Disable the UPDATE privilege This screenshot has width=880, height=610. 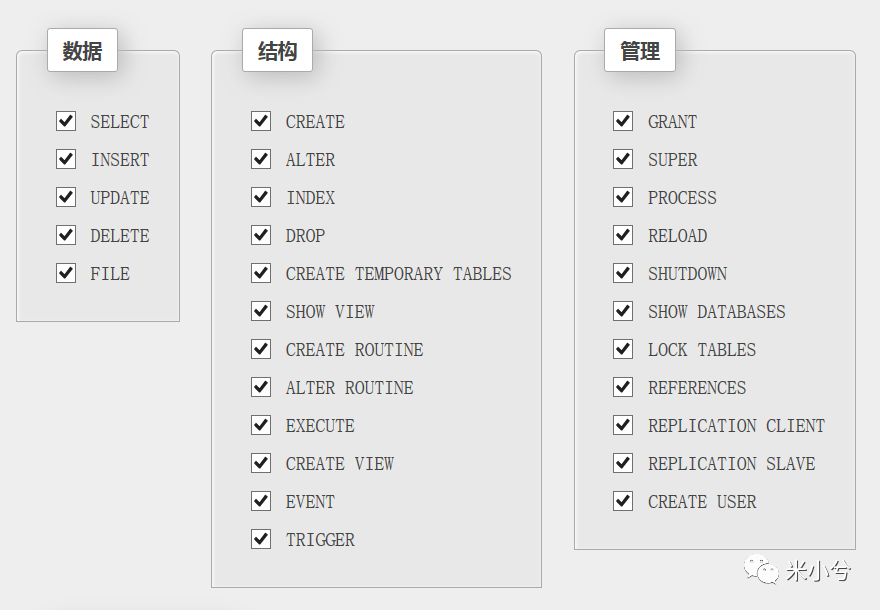click(66, 197)
